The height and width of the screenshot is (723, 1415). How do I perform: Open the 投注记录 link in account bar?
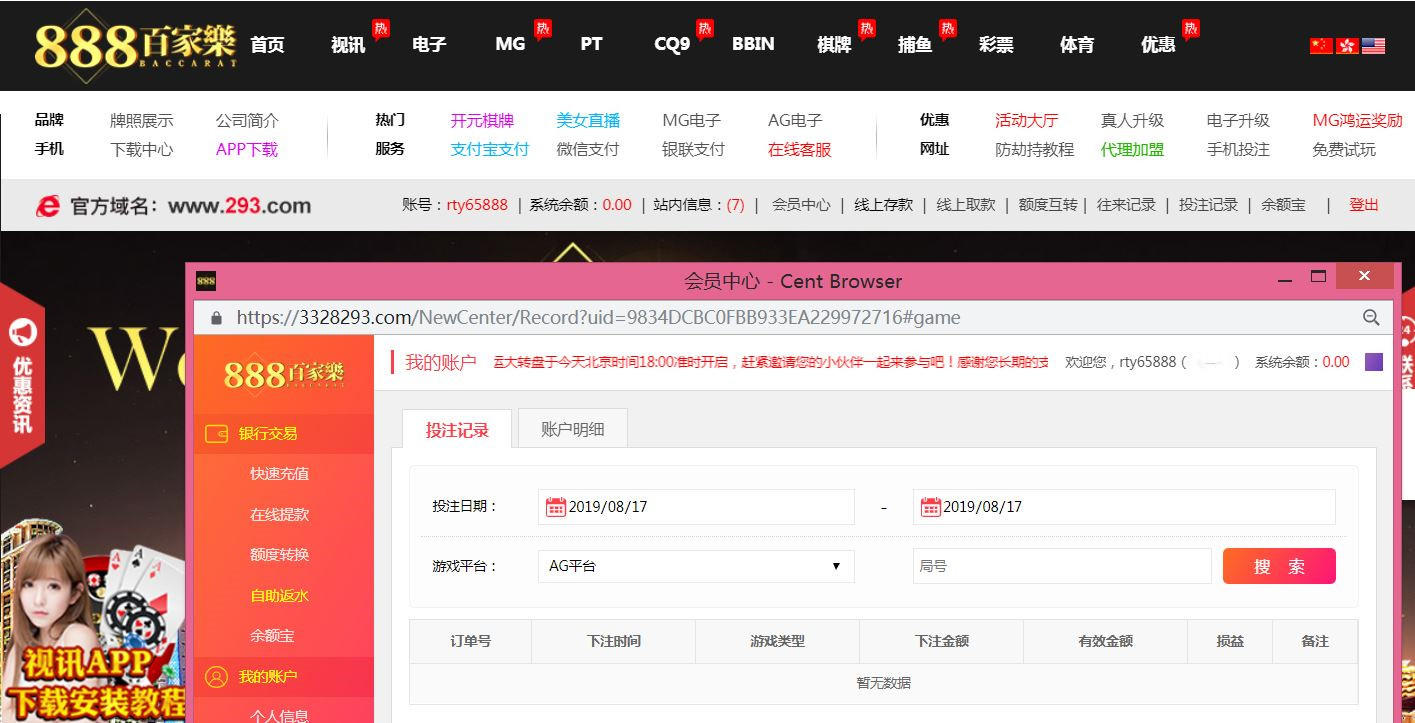pos(1208,205)
